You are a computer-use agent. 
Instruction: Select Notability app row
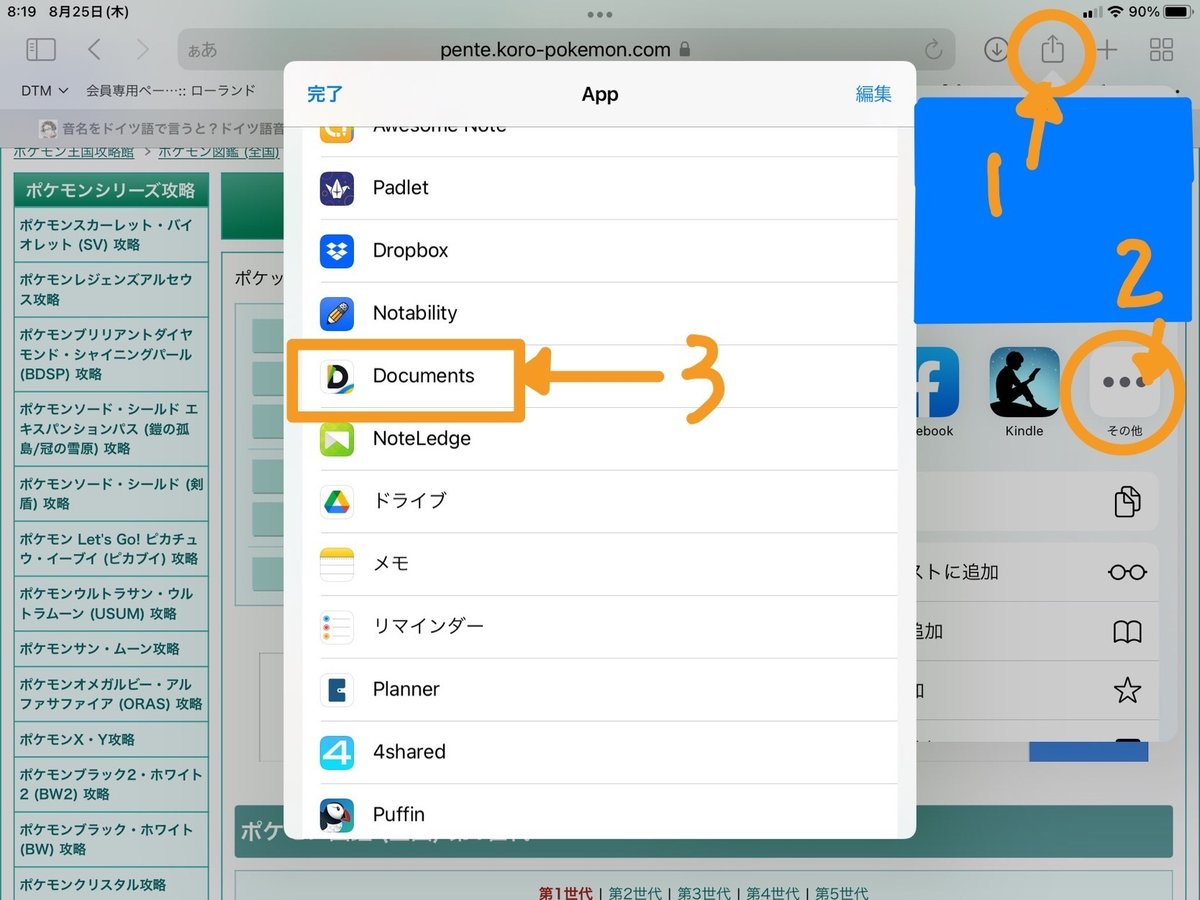608,313
